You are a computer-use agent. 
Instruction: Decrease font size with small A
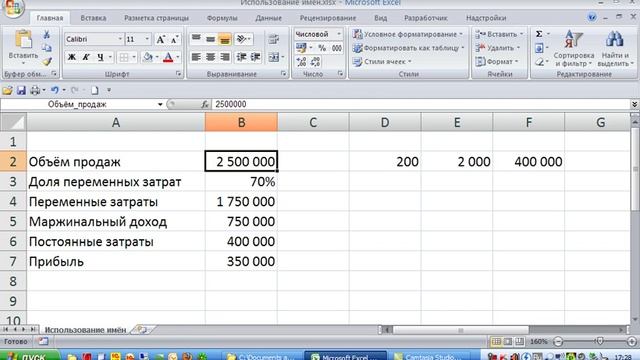point(175,39)
